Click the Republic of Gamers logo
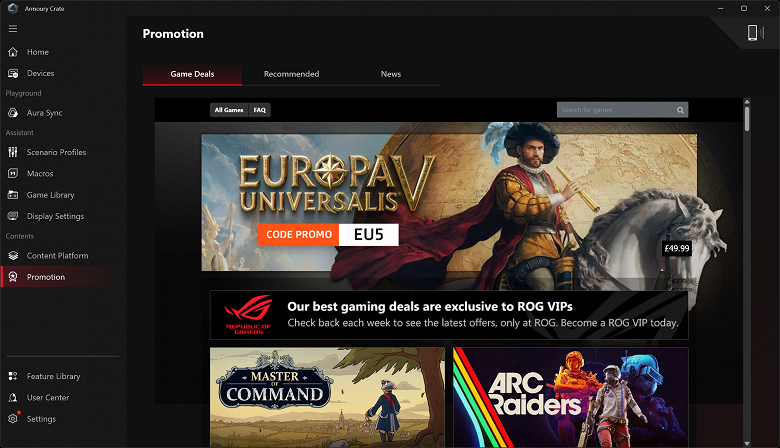 click(248, 315)
